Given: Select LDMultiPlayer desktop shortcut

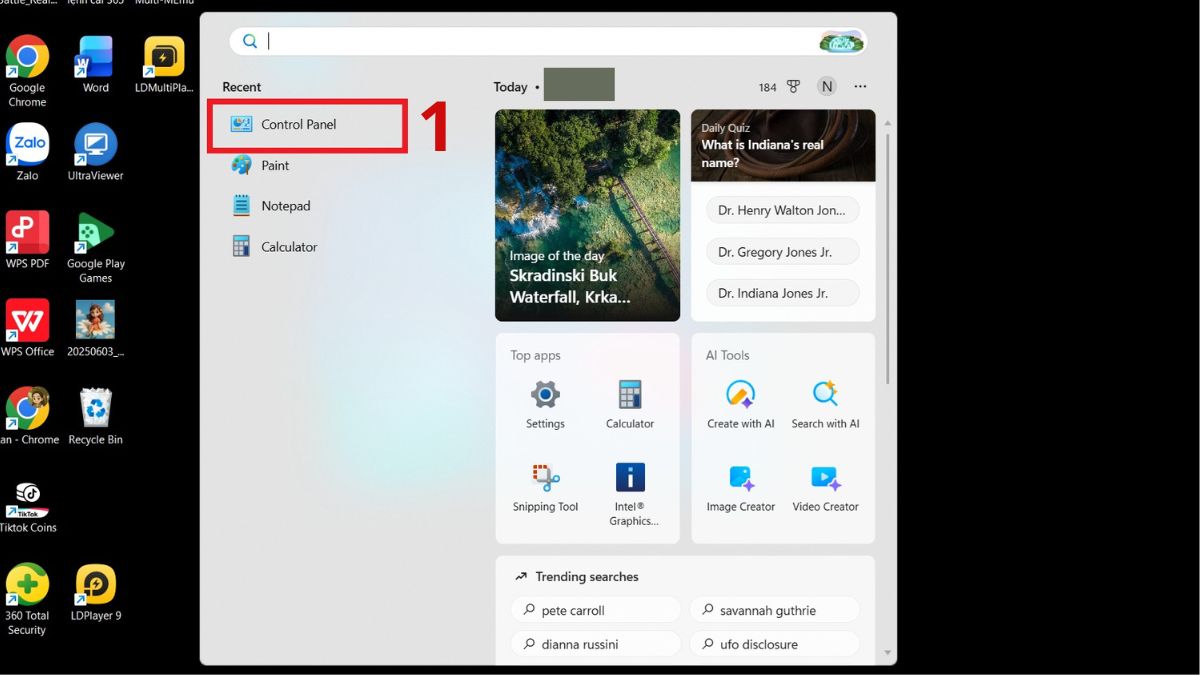Looking at the screenshot, I should [x=164, y=64].
